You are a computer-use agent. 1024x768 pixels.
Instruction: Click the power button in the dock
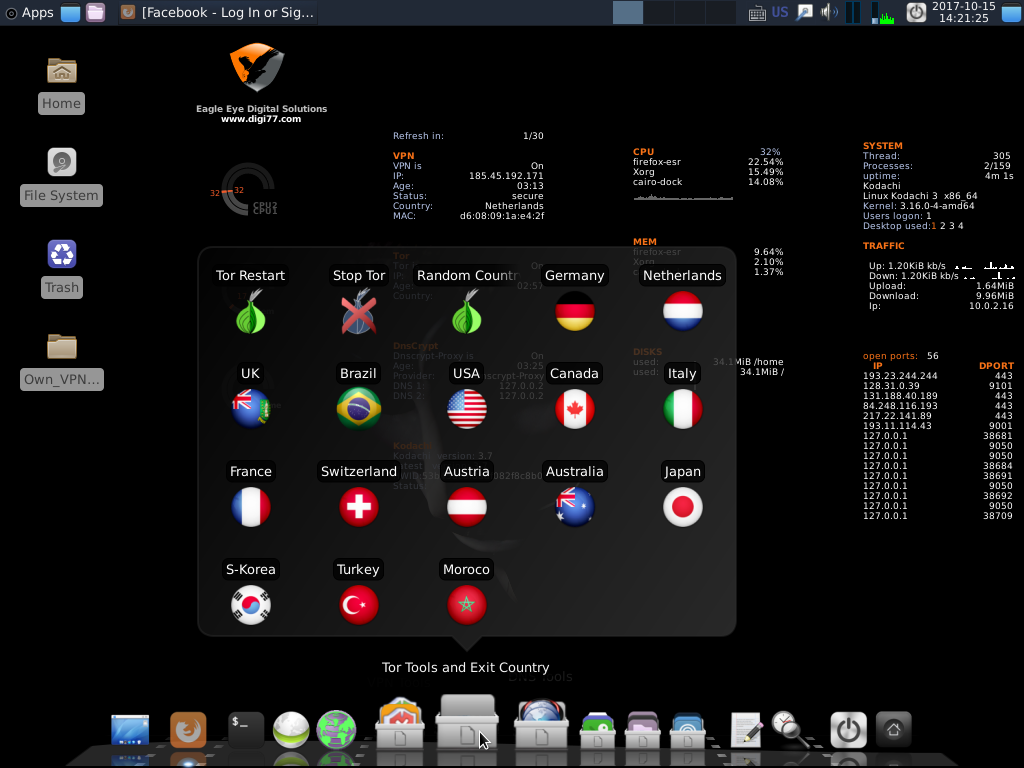click(848, 729)
